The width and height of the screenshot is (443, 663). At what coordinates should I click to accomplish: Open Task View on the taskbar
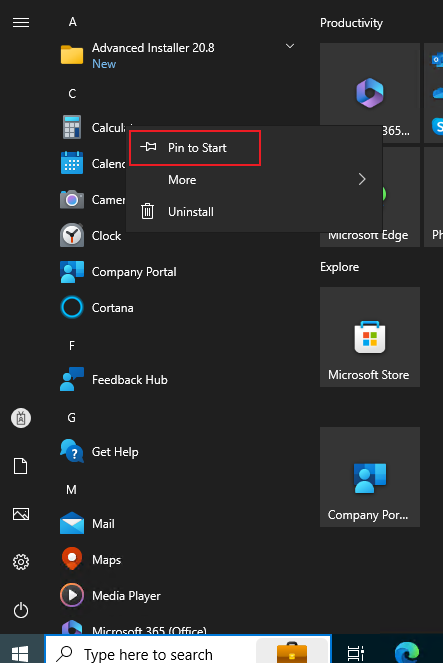point(355,653)
